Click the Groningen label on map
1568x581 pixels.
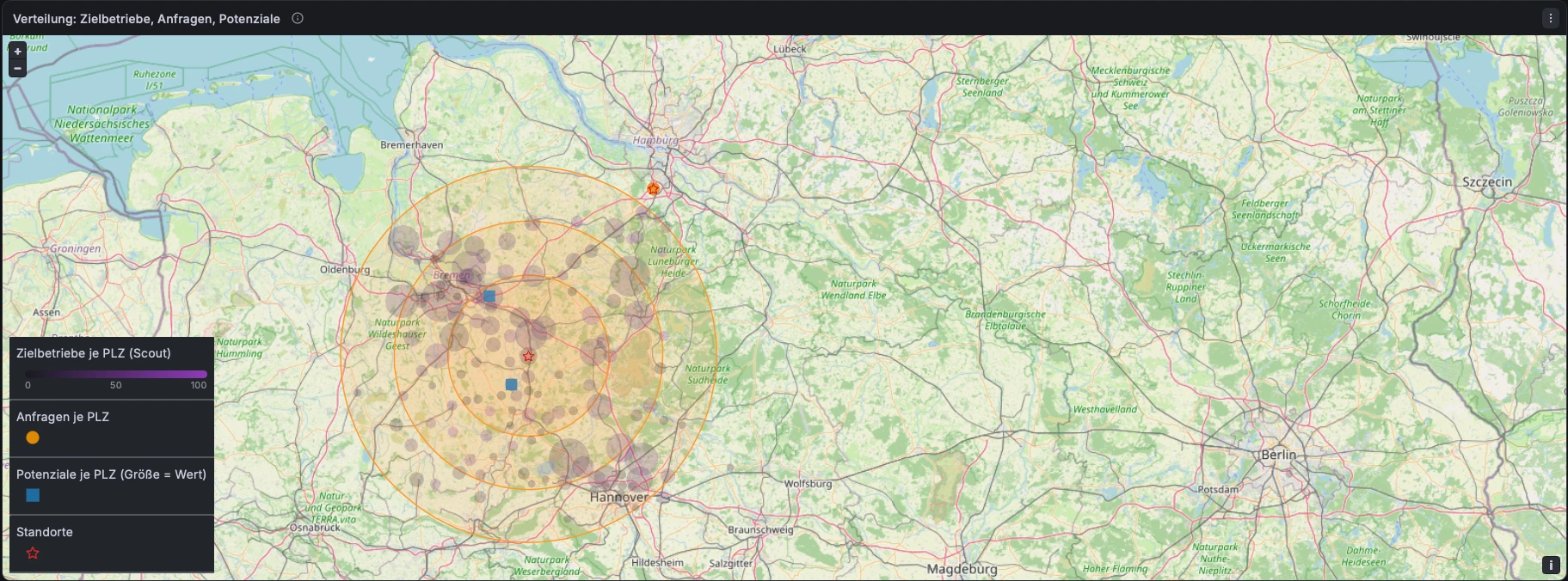coord(75,249)
